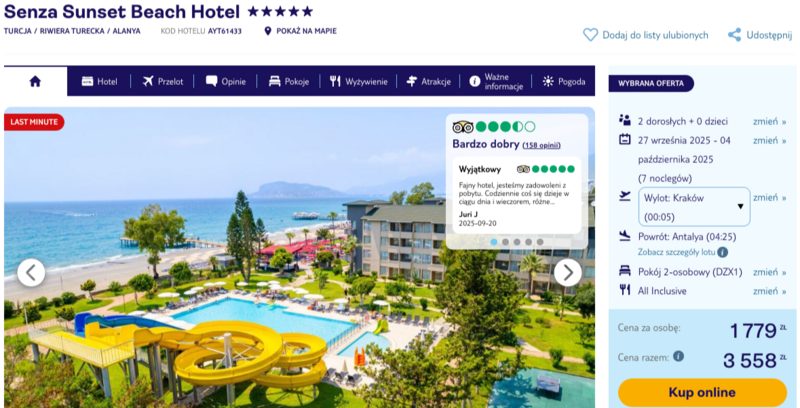Change the Pokój 2-osobowy room type

coord(769,272)
